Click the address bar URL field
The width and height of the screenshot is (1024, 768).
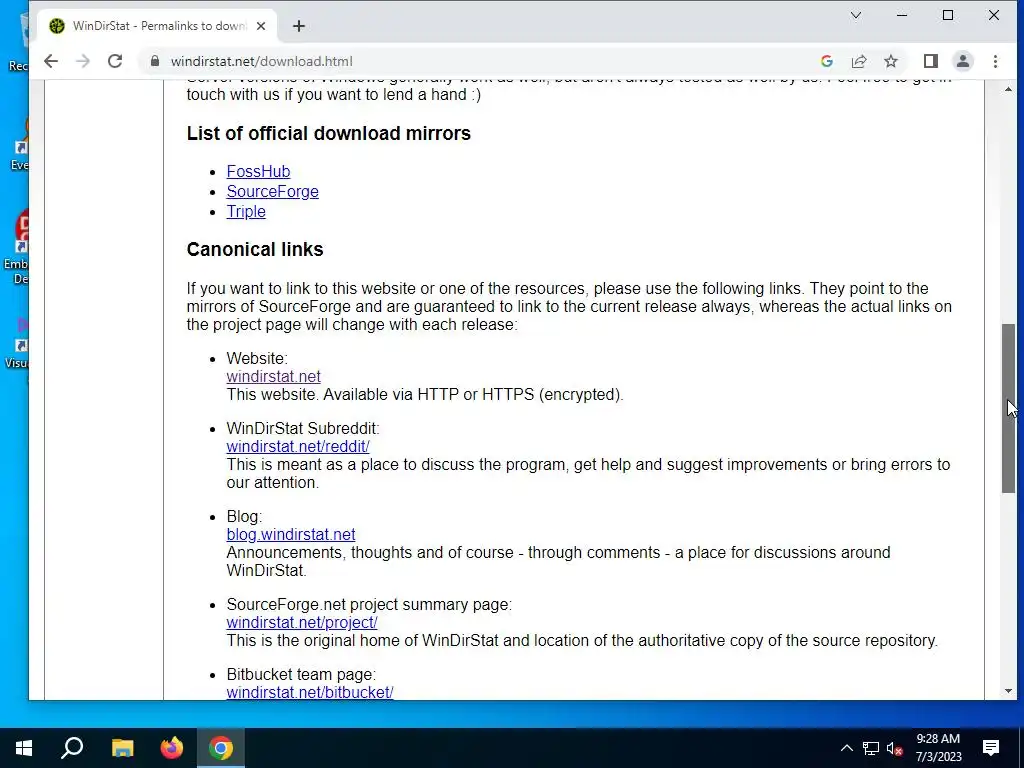(x=483, y=61)
